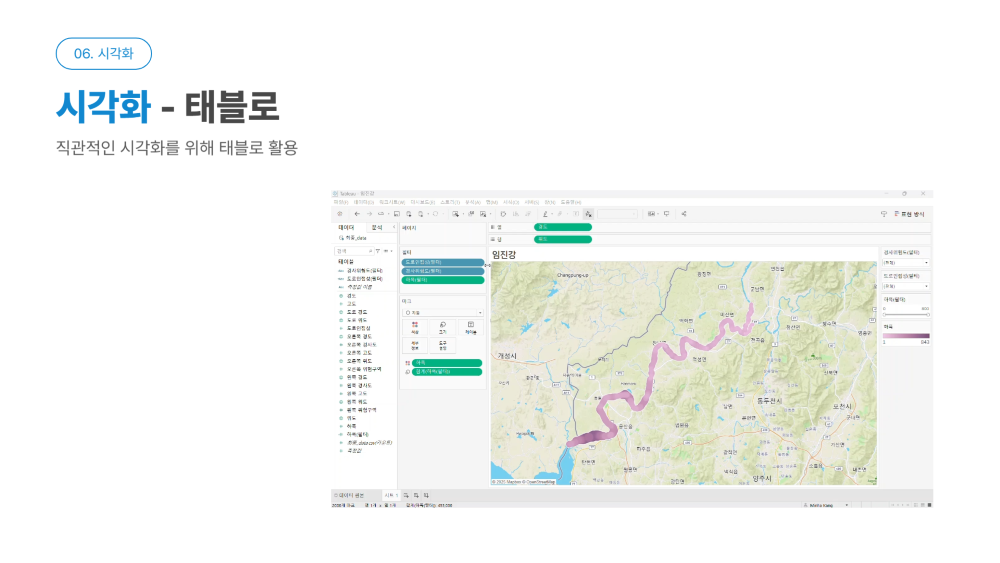Click the Presentation mode icon in toolbar
The image size is (1000, 563).
pos(666,214)
